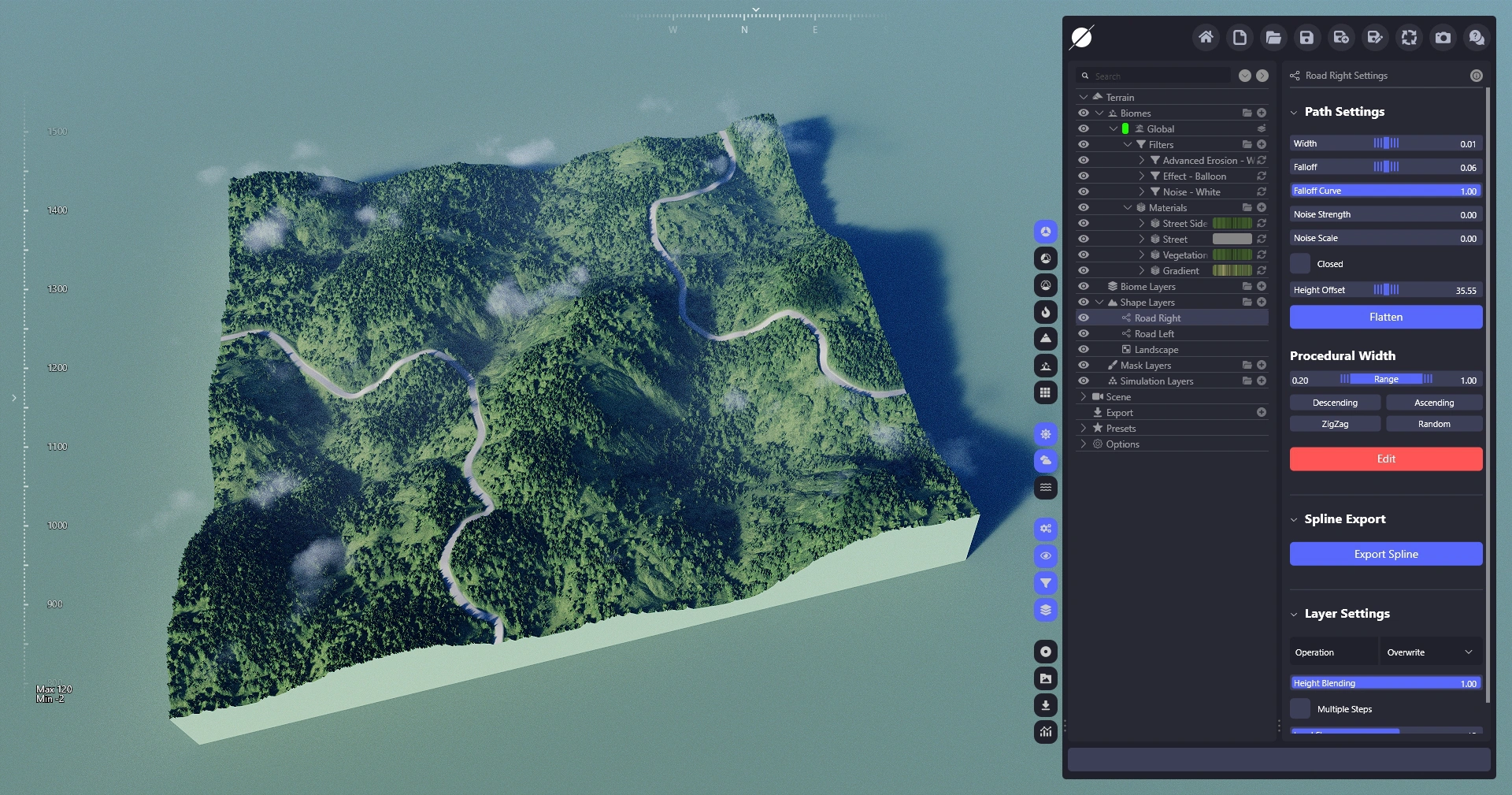Hide the Road Left layer

1084,334
